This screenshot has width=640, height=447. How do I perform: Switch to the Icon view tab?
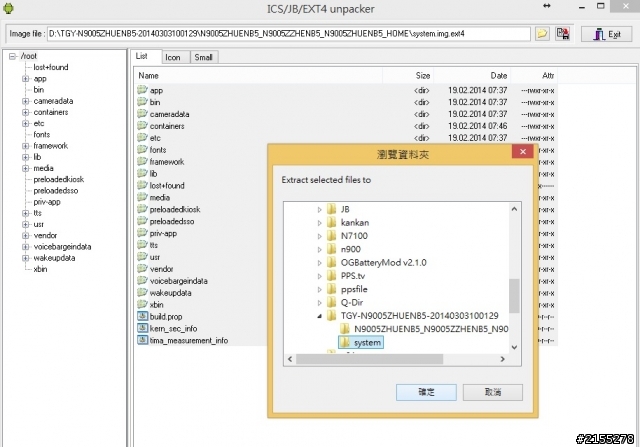click(x=173, y=57)
